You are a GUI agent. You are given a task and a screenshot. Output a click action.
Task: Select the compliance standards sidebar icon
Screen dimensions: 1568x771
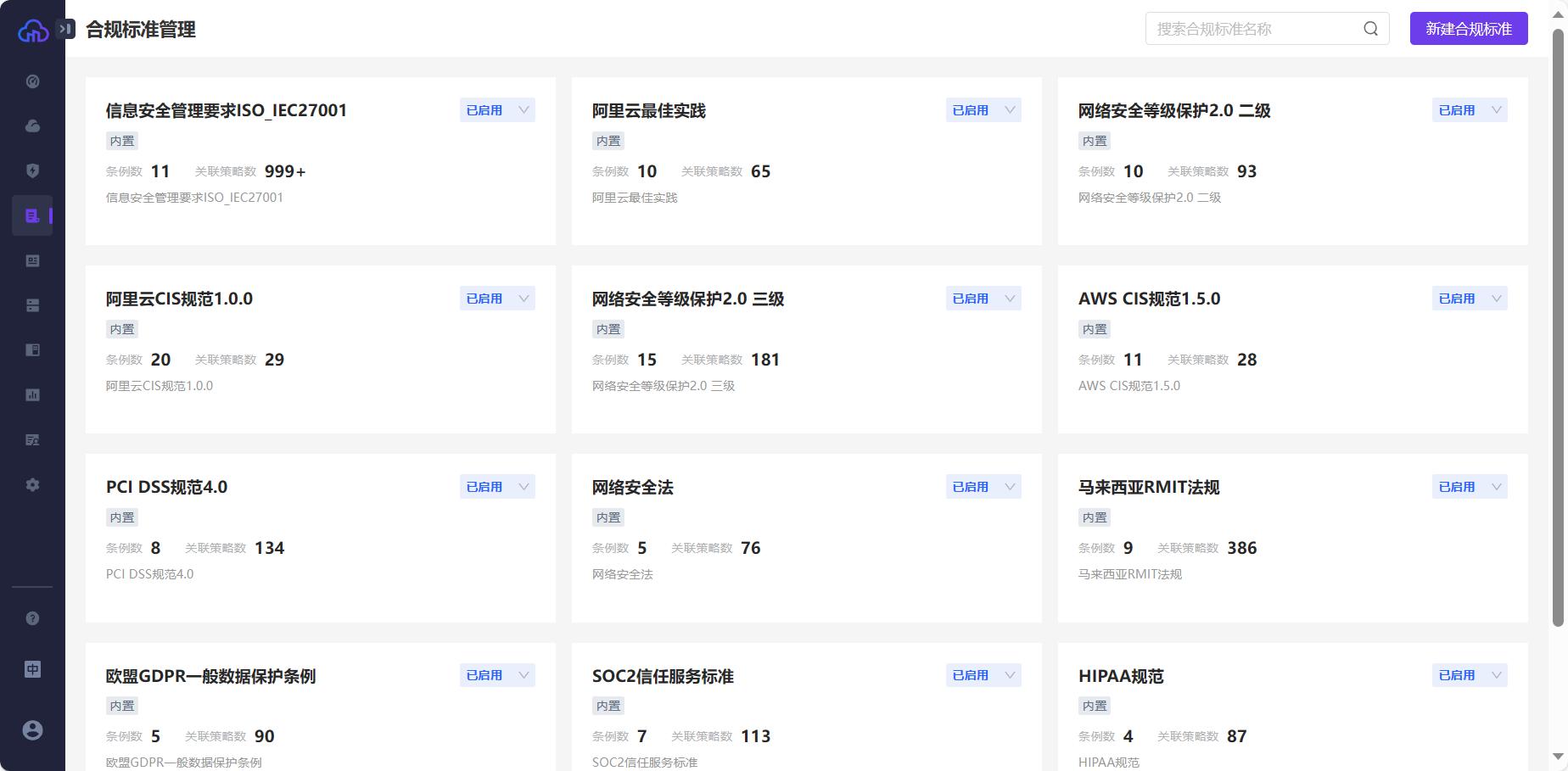click(x=32, y=215)
